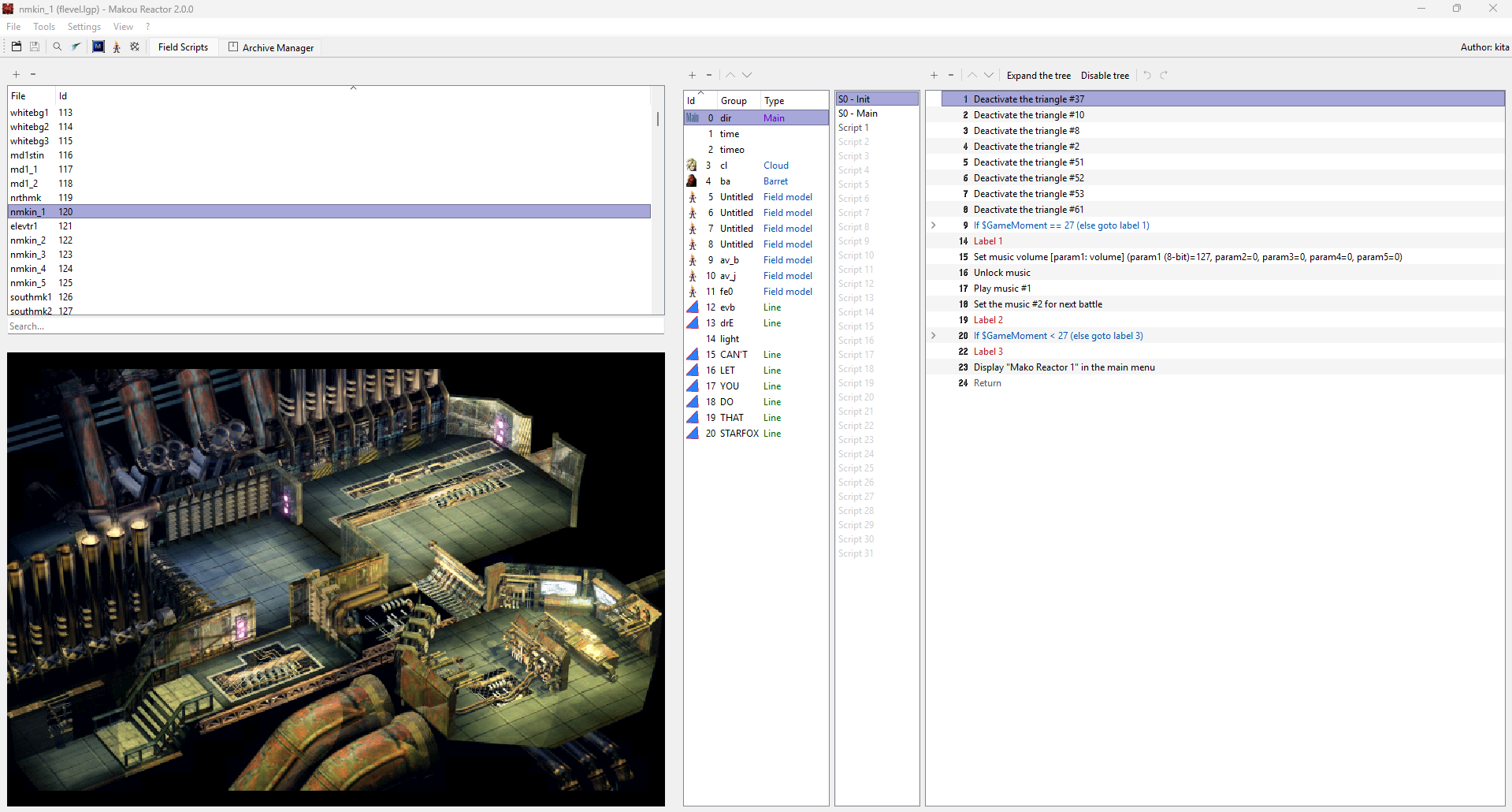Toggle the Disable tree option
This screenshot has height=812, width=1512.
click(1105, 76)
